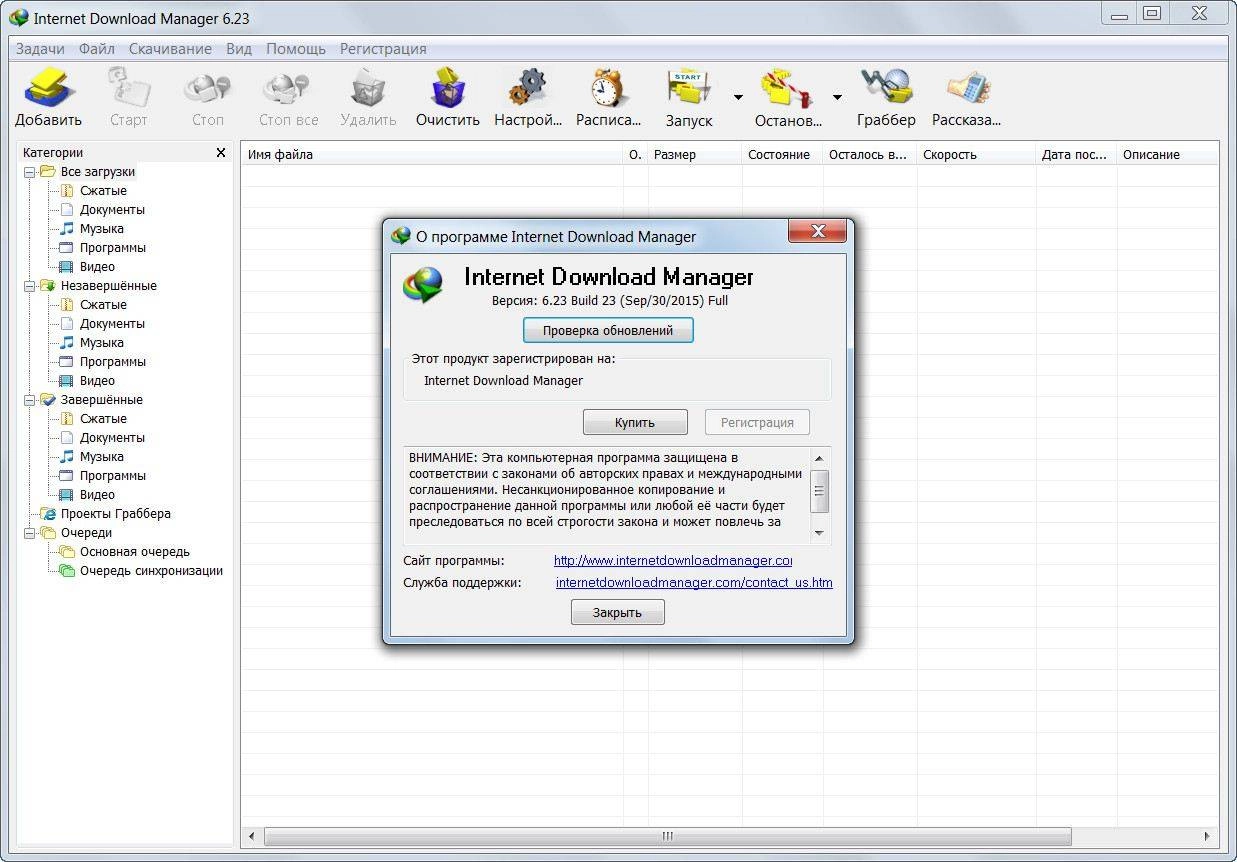Select Сжатые under Незавершённые
This screenshot has width=1237, height=862.
pyautogui.click(x=103, y=305)
